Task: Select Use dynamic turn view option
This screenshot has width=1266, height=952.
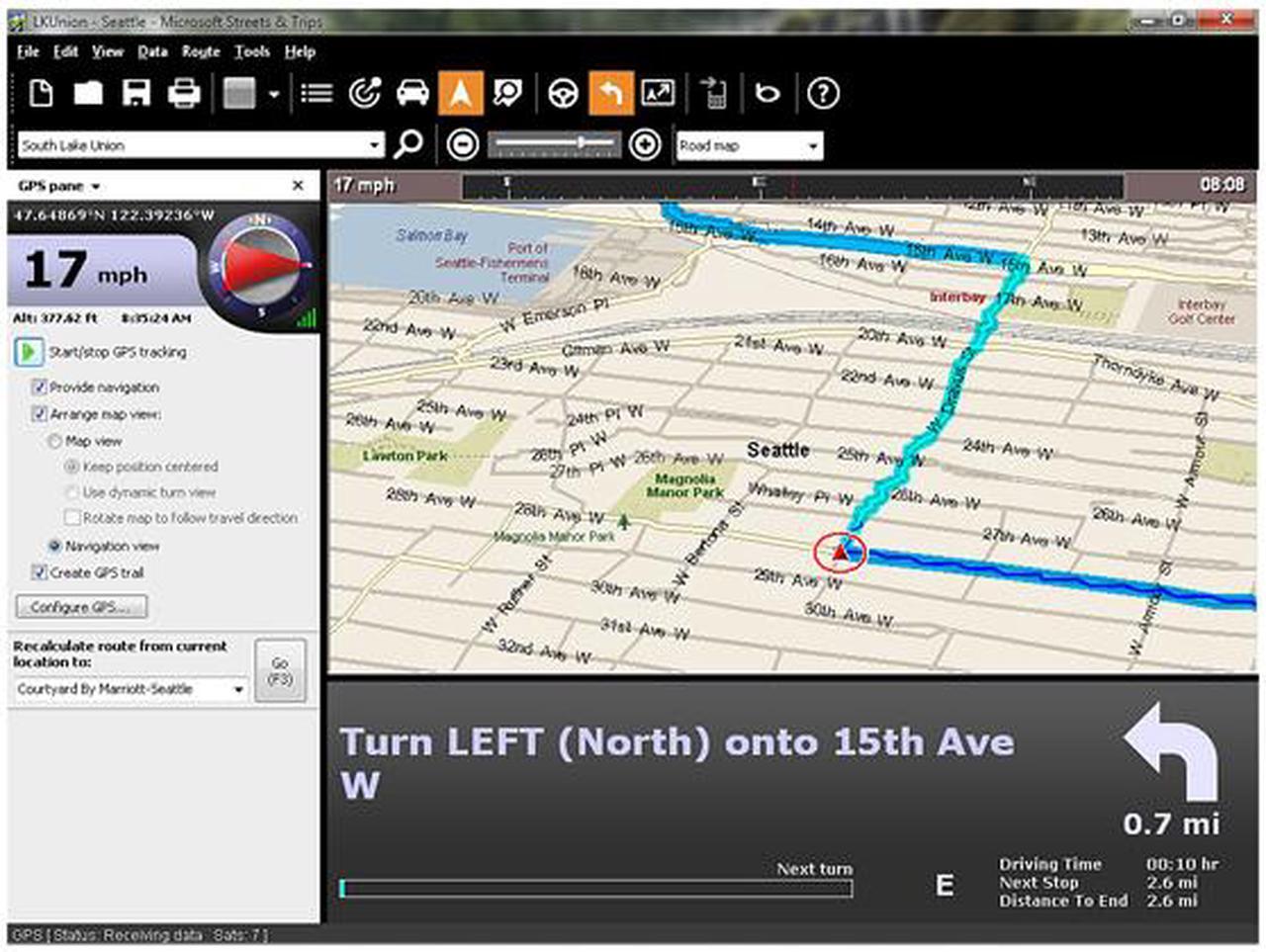Action: tap(71, 491)
